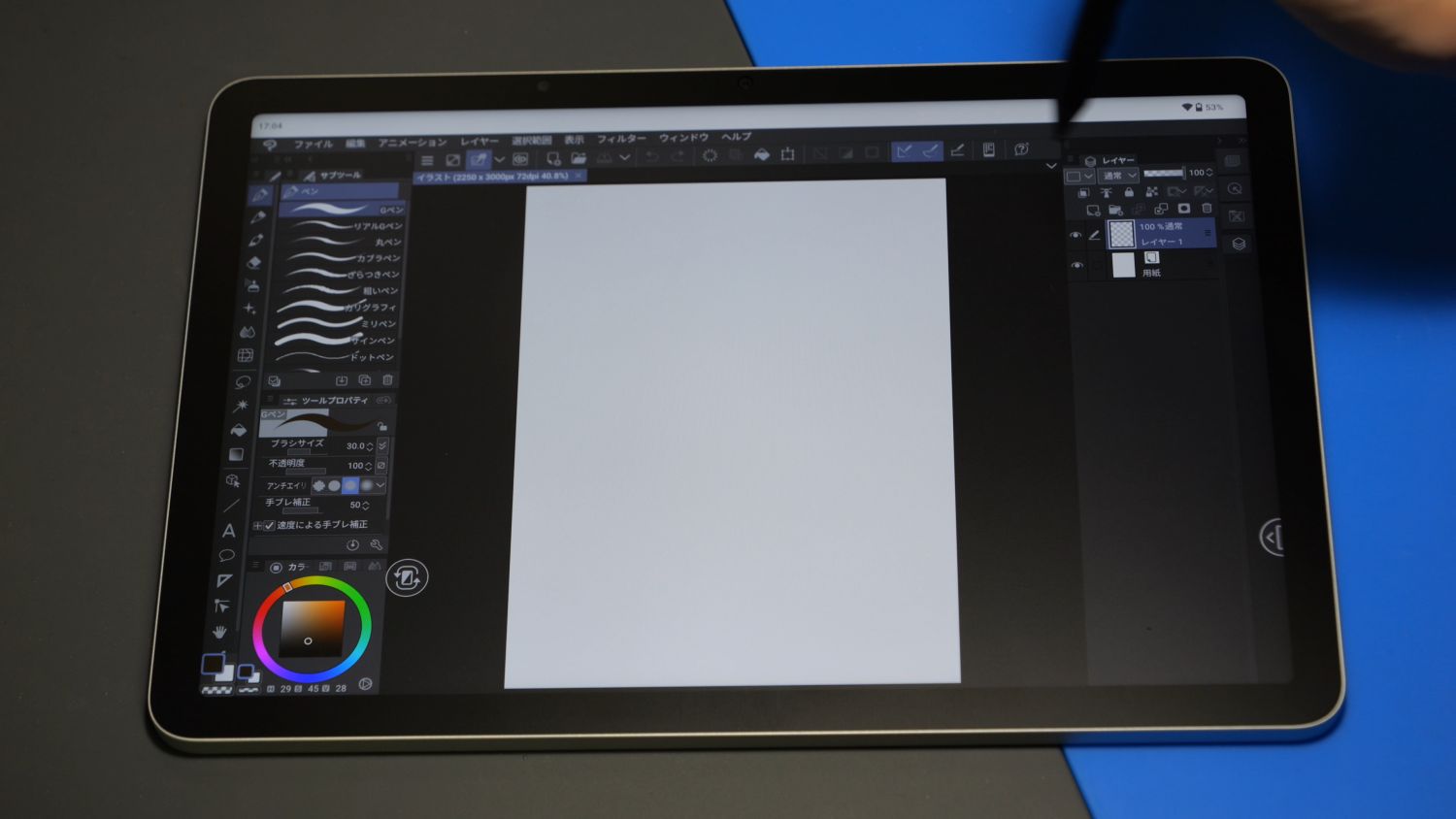Open the 通常 blend mode dropdown
The width and height of the screenshot is (1456, 819).
click(1119, 176)
